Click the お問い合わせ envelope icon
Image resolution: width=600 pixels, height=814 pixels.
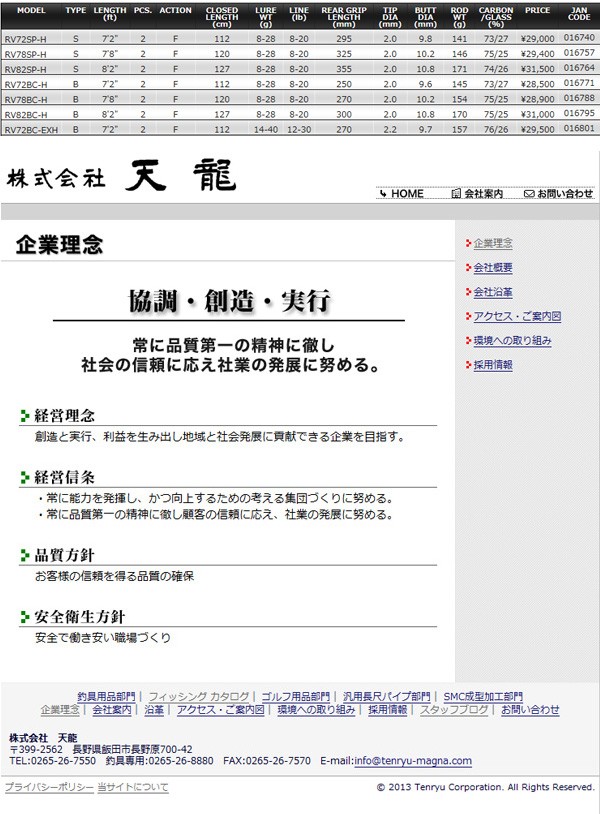[529, 194]
